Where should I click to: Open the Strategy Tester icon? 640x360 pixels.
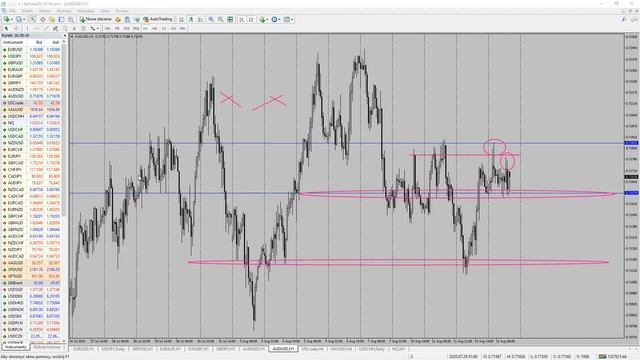tap(71, 19)
